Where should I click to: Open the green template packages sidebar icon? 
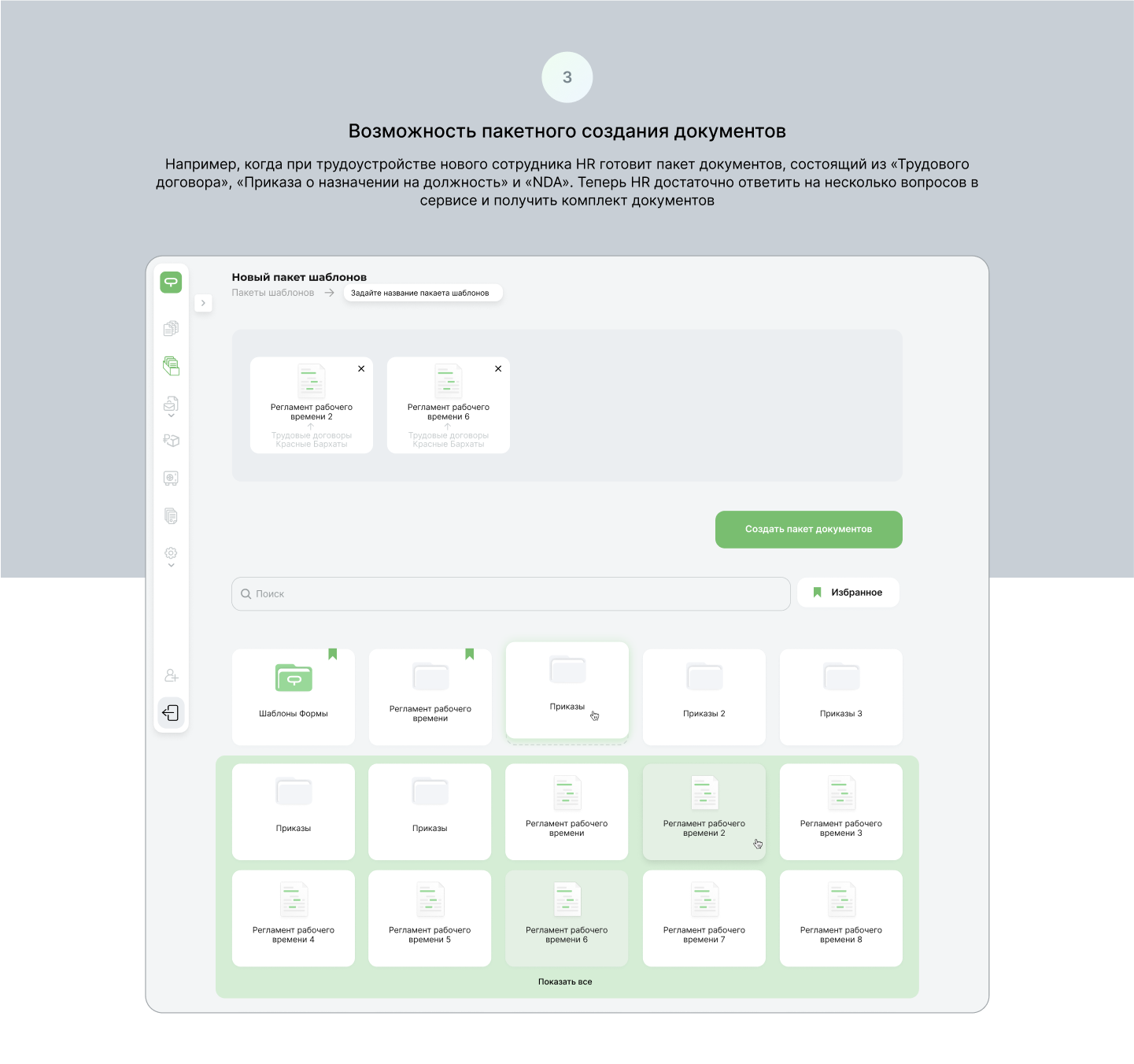(171, 365)
